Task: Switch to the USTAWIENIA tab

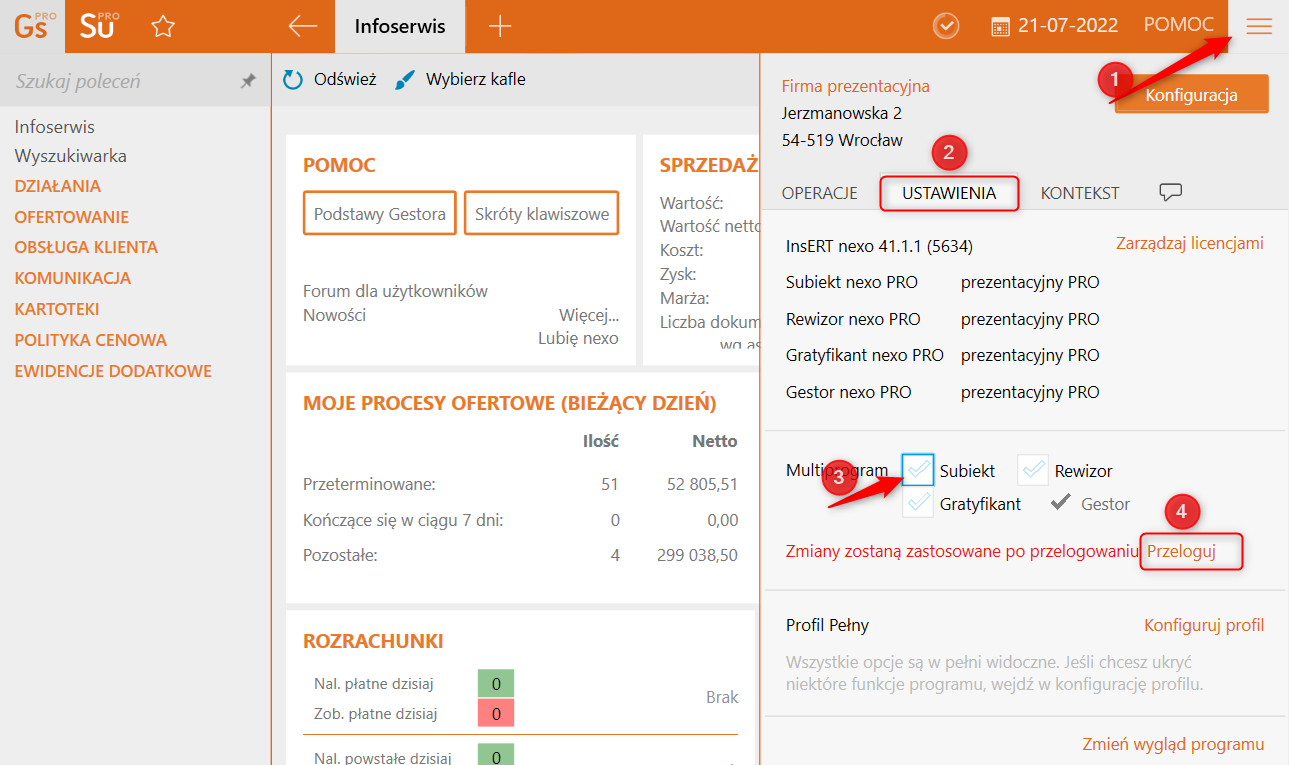Action: [949, 193]
